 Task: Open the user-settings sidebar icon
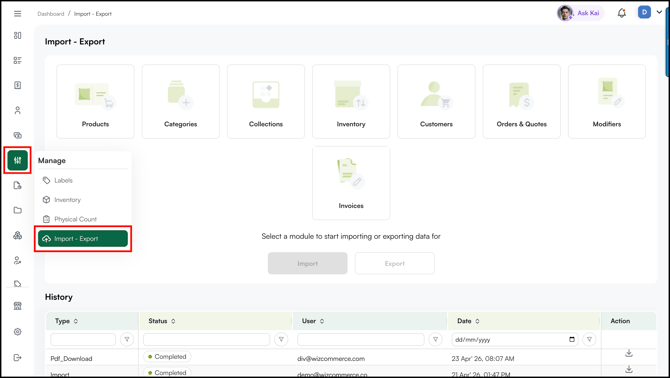(x=18, y=260)
